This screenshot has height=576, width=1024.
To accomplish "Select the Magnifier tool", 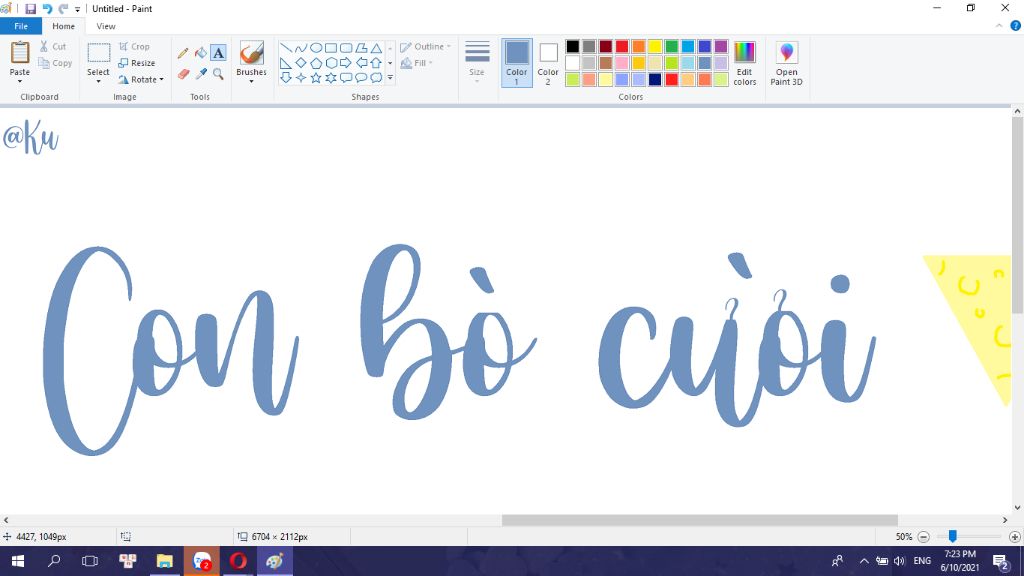I will 218,74.
